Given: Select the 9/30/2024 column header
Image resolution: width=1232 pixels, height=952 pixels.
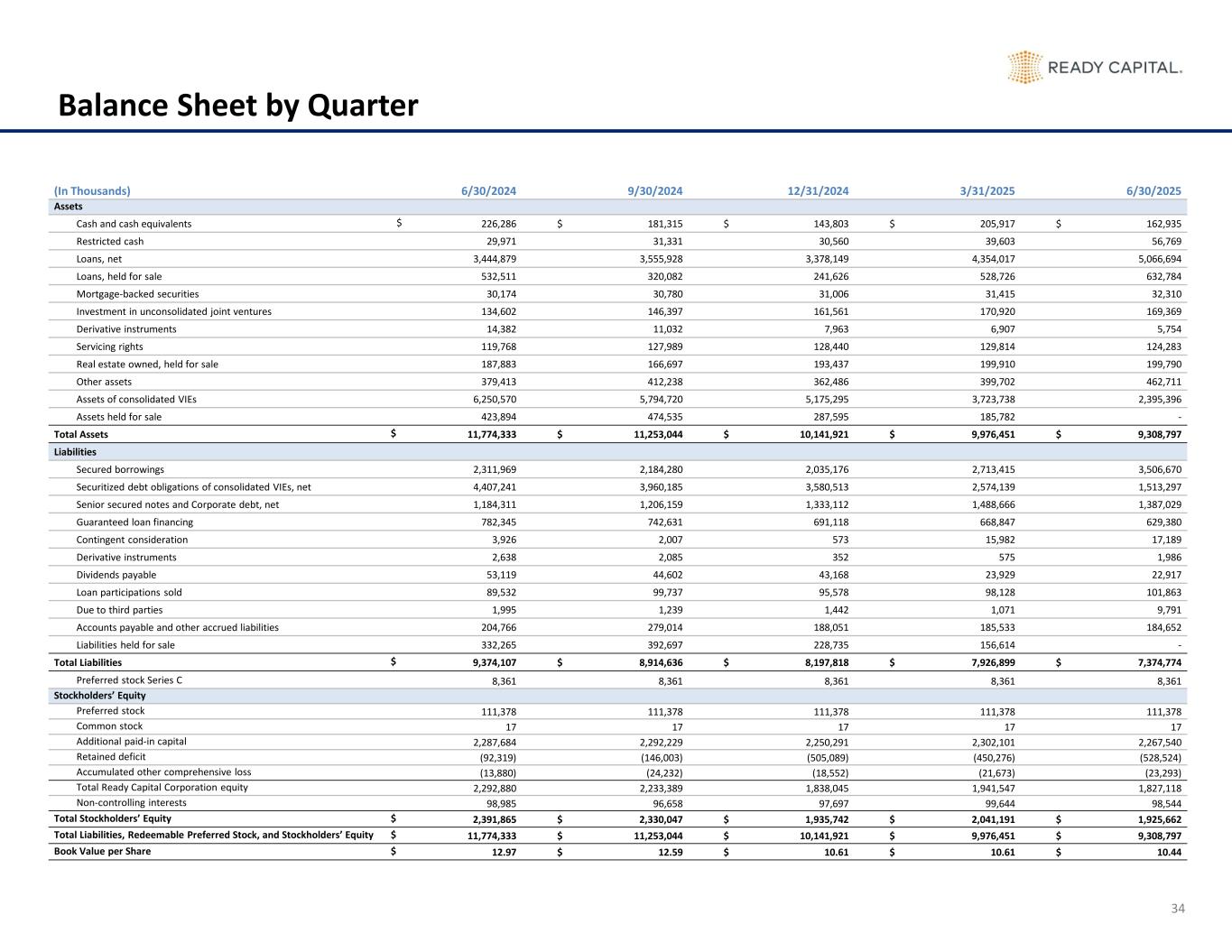Looking at the screenshot, I should tap(654, 190).
